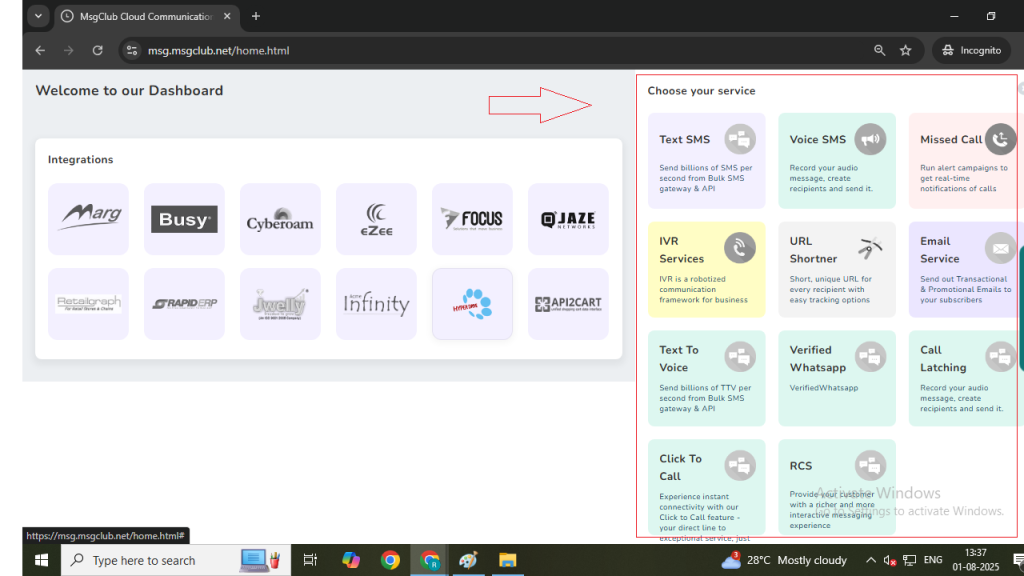
Task: Click the zoom magnifier icon in address bar
Action: point(880,50)
